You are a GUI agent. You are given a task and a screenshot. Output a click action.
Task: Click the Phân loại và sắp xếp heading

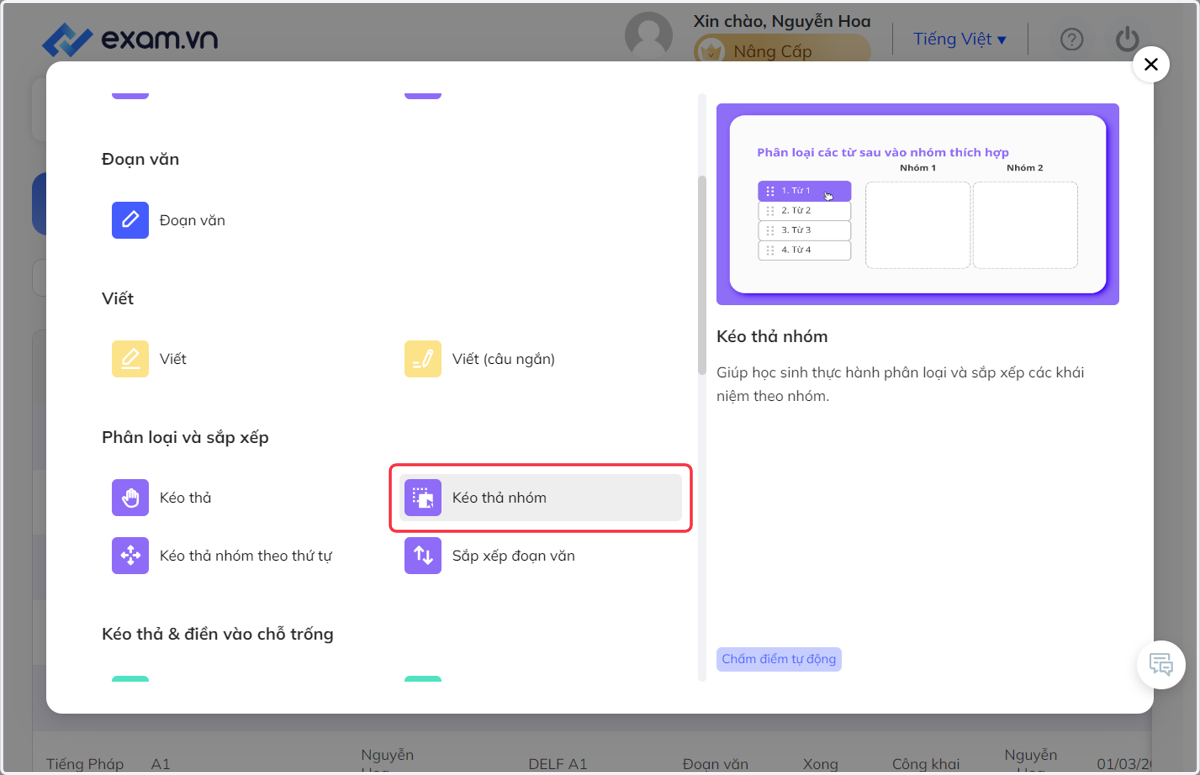point(185,437)
